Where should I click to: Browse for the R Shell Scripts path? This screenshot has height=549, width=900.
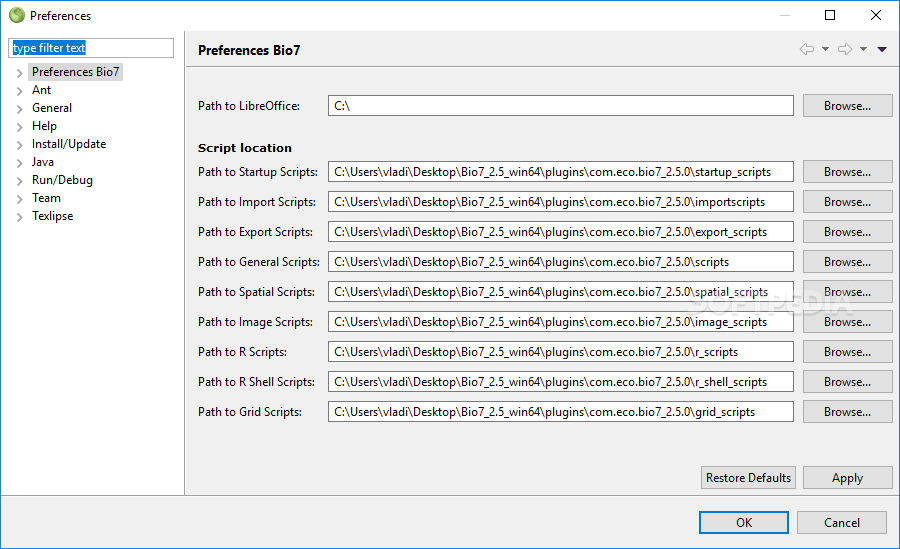coord(847,381)
